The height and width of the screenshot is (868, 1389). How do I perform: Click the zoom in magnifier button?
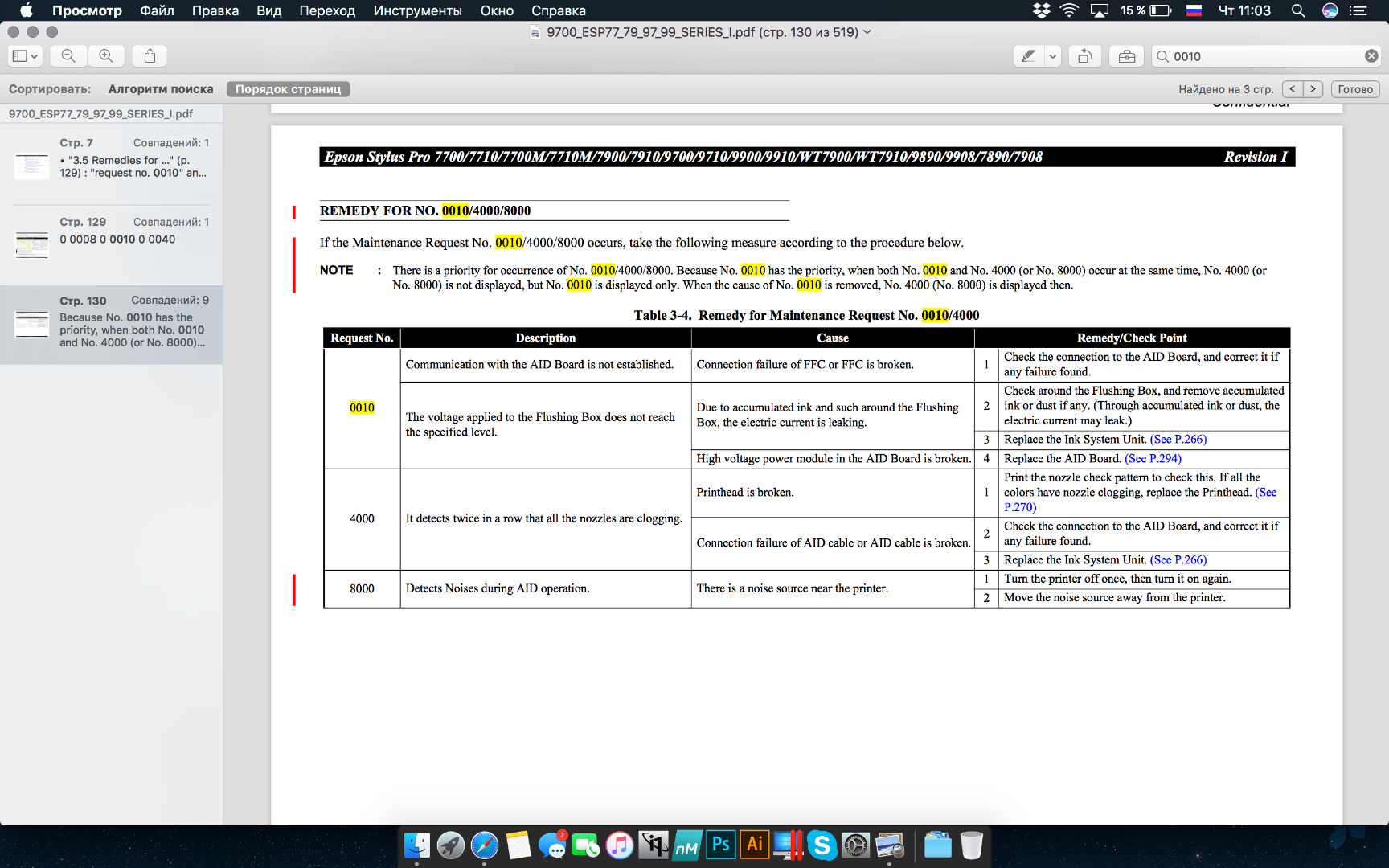[106, 56]
